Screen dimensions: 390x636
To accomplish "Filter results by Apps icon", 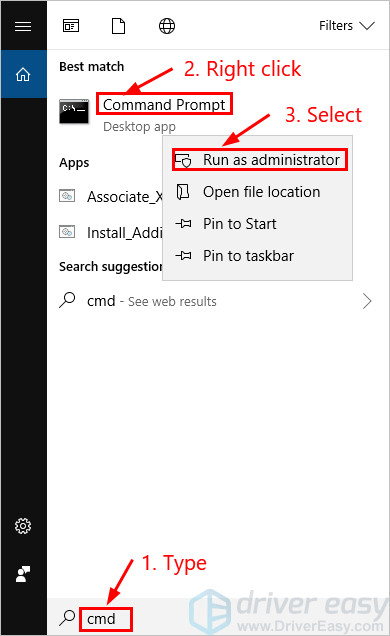I will pyautogui.click(x=71, y=26).
